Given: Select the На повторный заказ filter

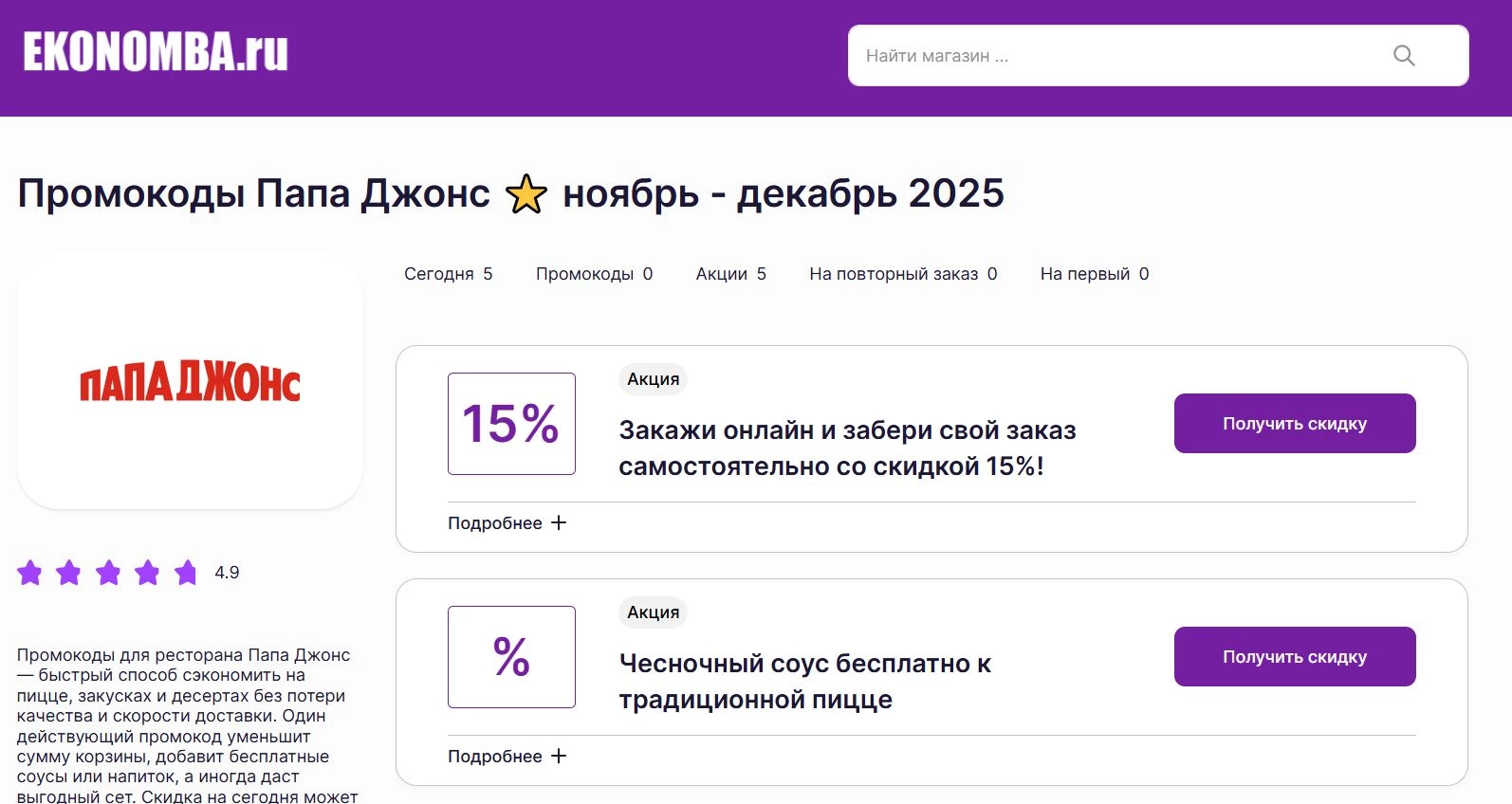Looking at the screenshot, I should click(x=902, y=273).
